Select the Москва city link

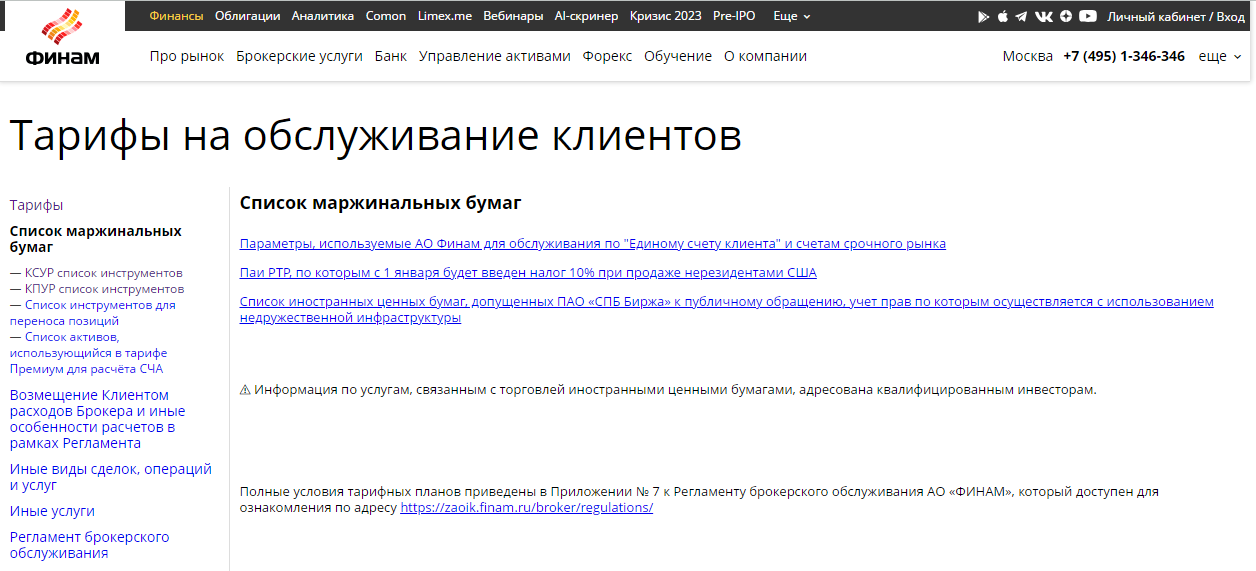(1028, 56)
